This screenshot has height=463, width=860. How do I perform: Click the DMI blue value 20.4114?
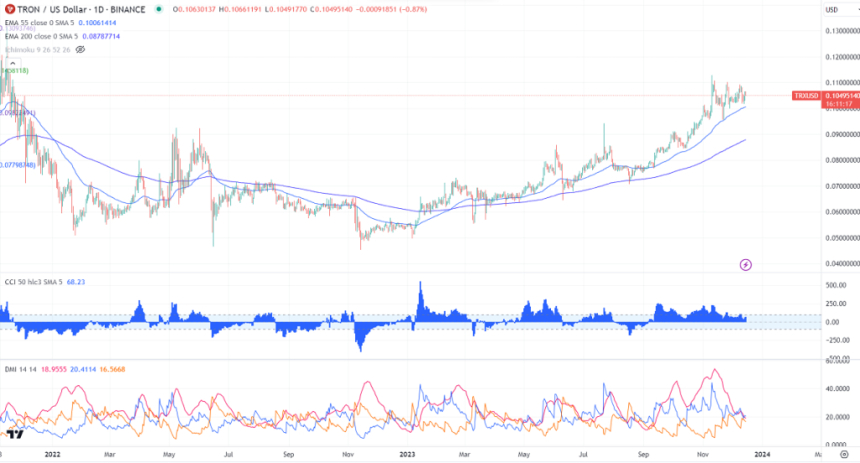[x=83, y=369]
